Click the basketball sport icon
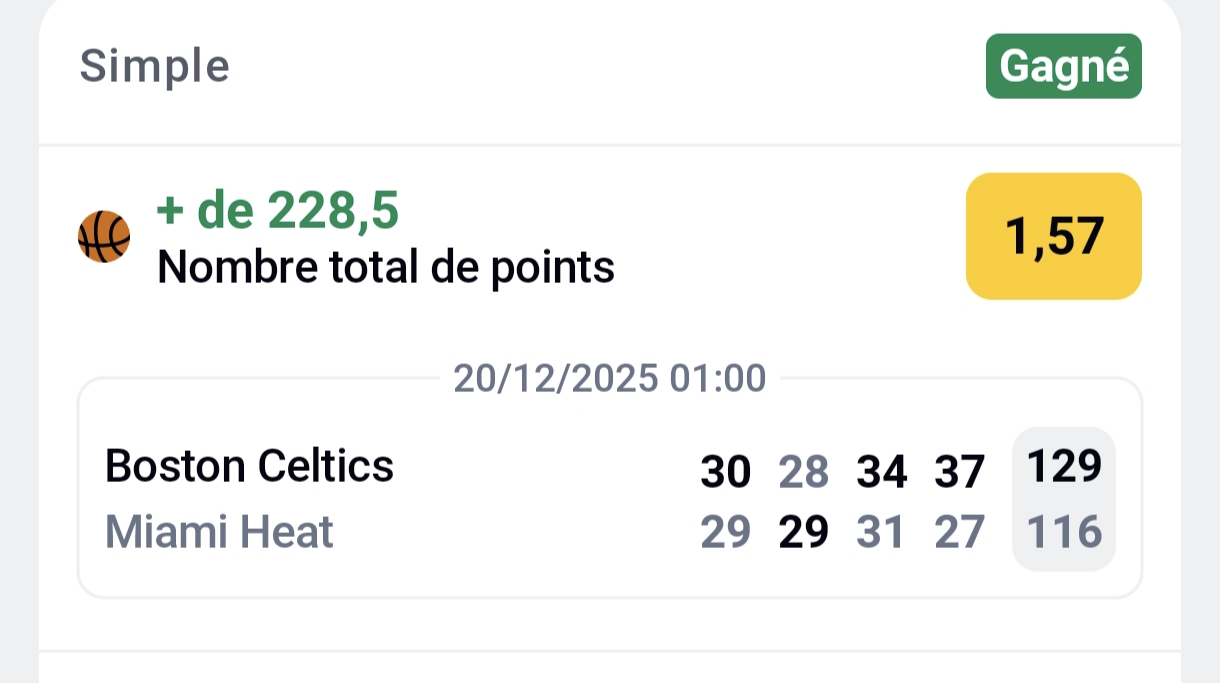The width and height of the screenshot is (1220, 683). coord(104,237)
